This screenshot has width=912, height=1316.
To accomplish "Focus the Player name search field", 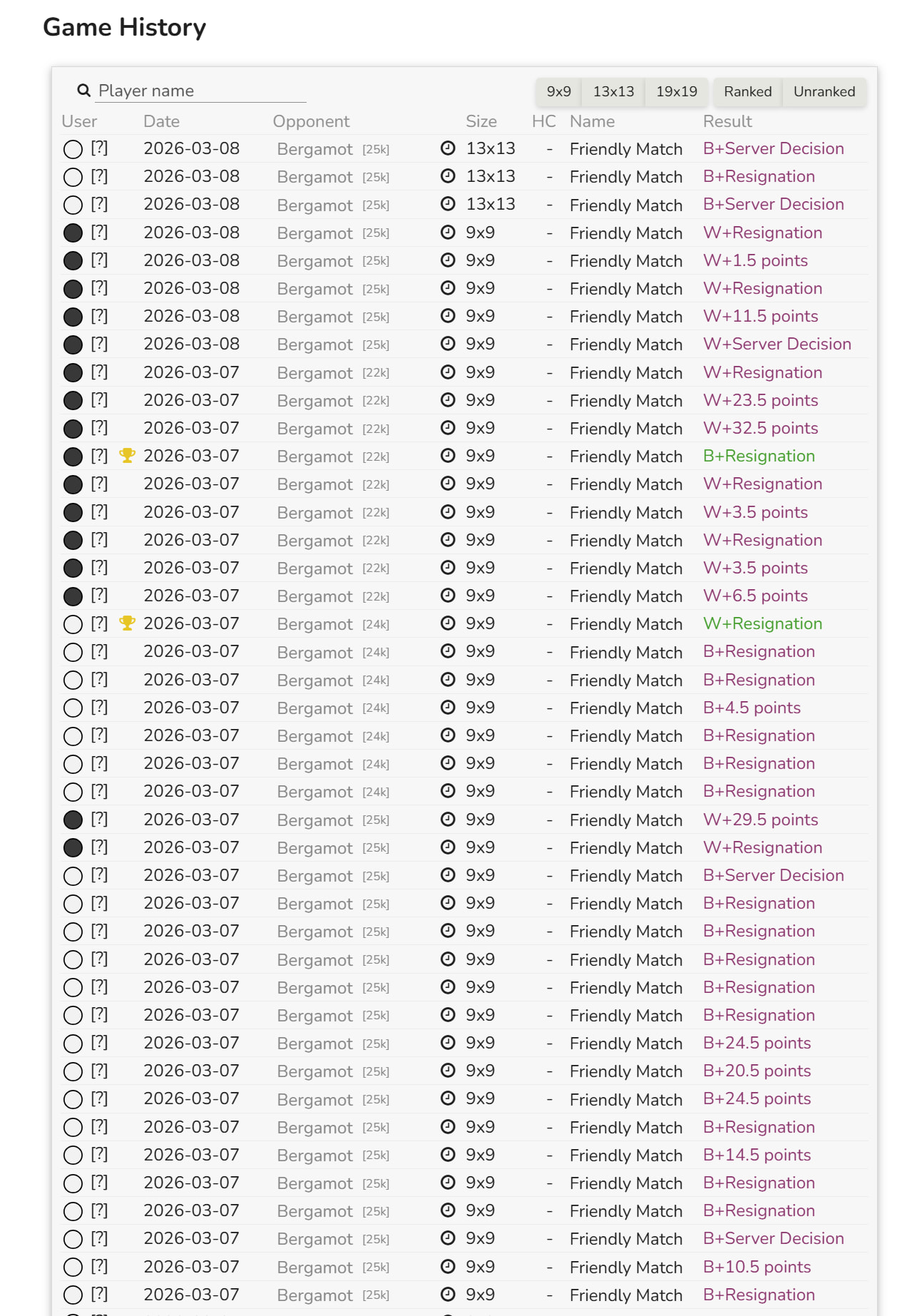I will [201, 91].
